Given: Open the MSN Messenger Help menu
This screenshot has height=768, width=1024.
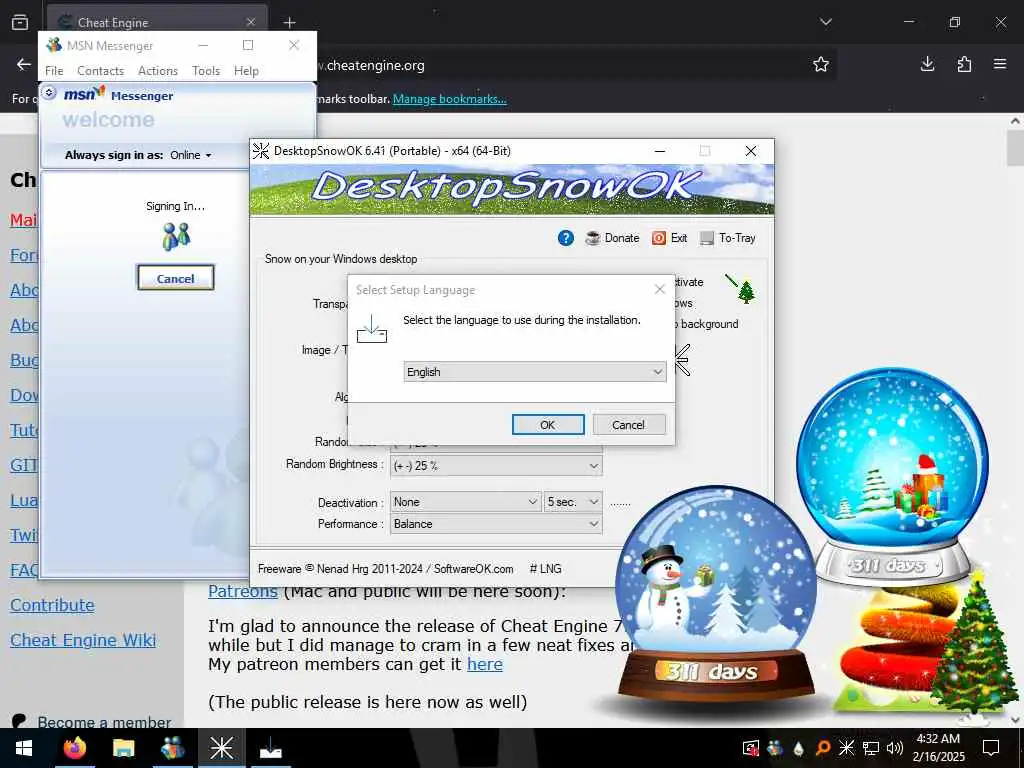Looking at the screenshot, I should [246, 71].
